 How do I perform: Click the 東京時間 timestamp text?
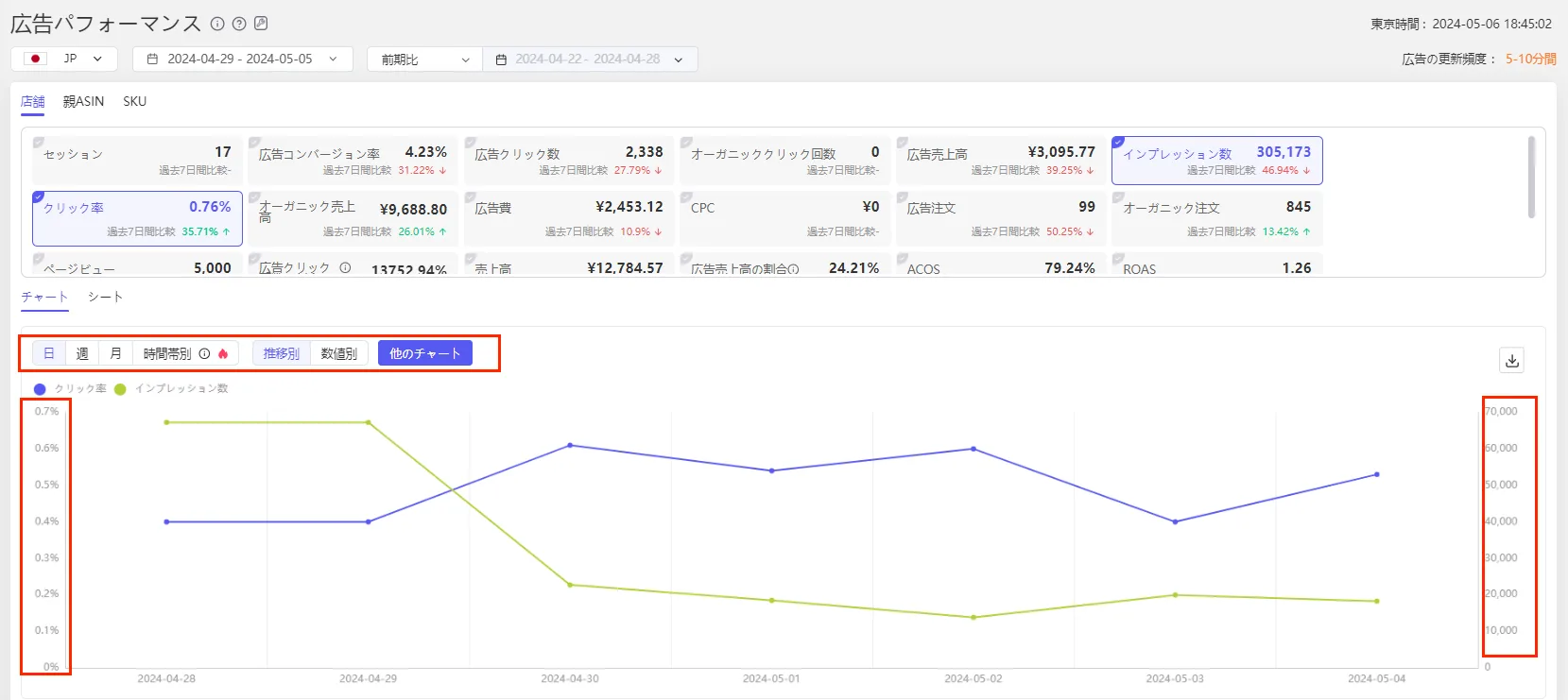point(1461,24)
